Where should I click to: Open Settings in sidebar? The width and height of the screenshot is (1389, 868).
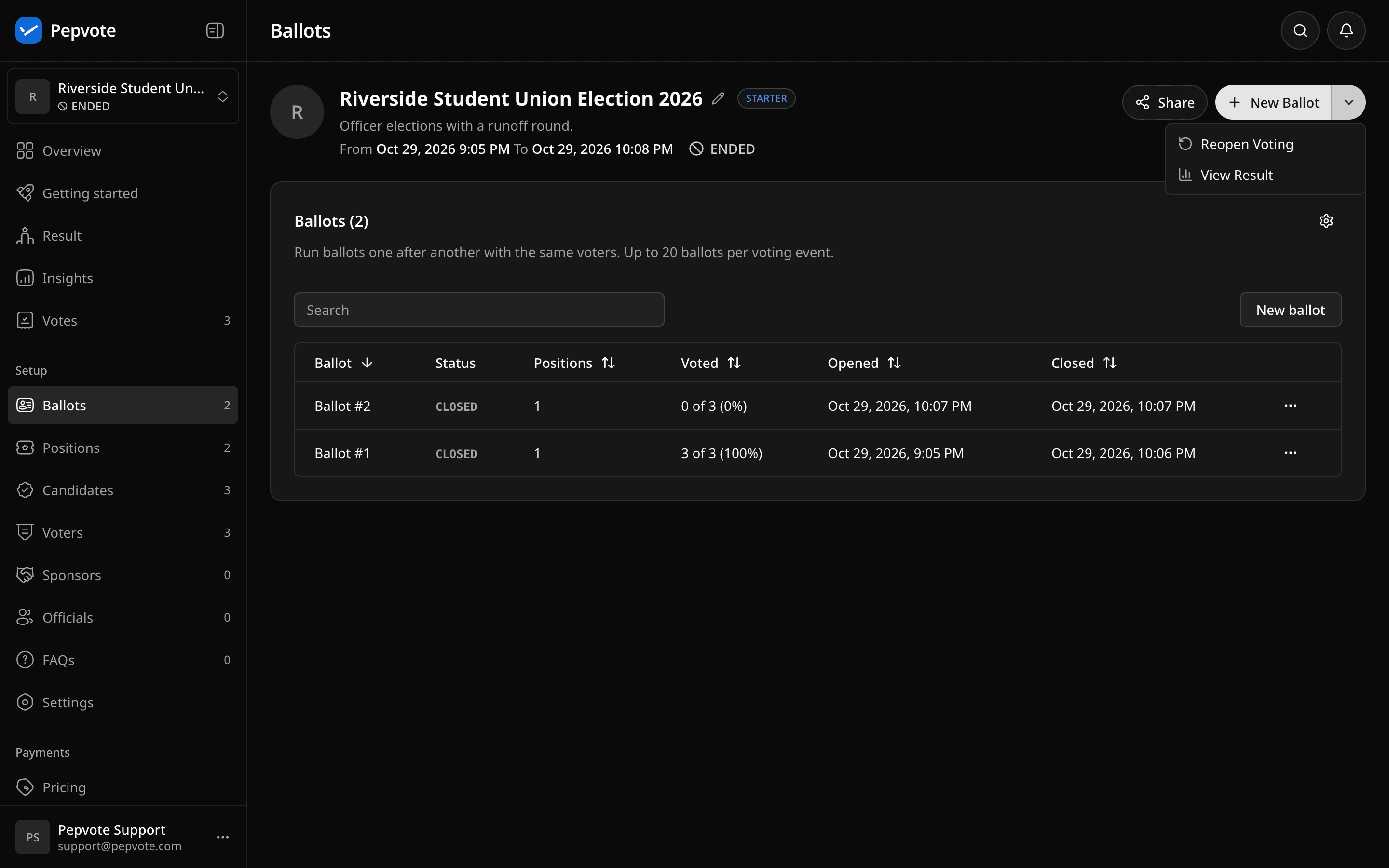[x=123, y=703]
